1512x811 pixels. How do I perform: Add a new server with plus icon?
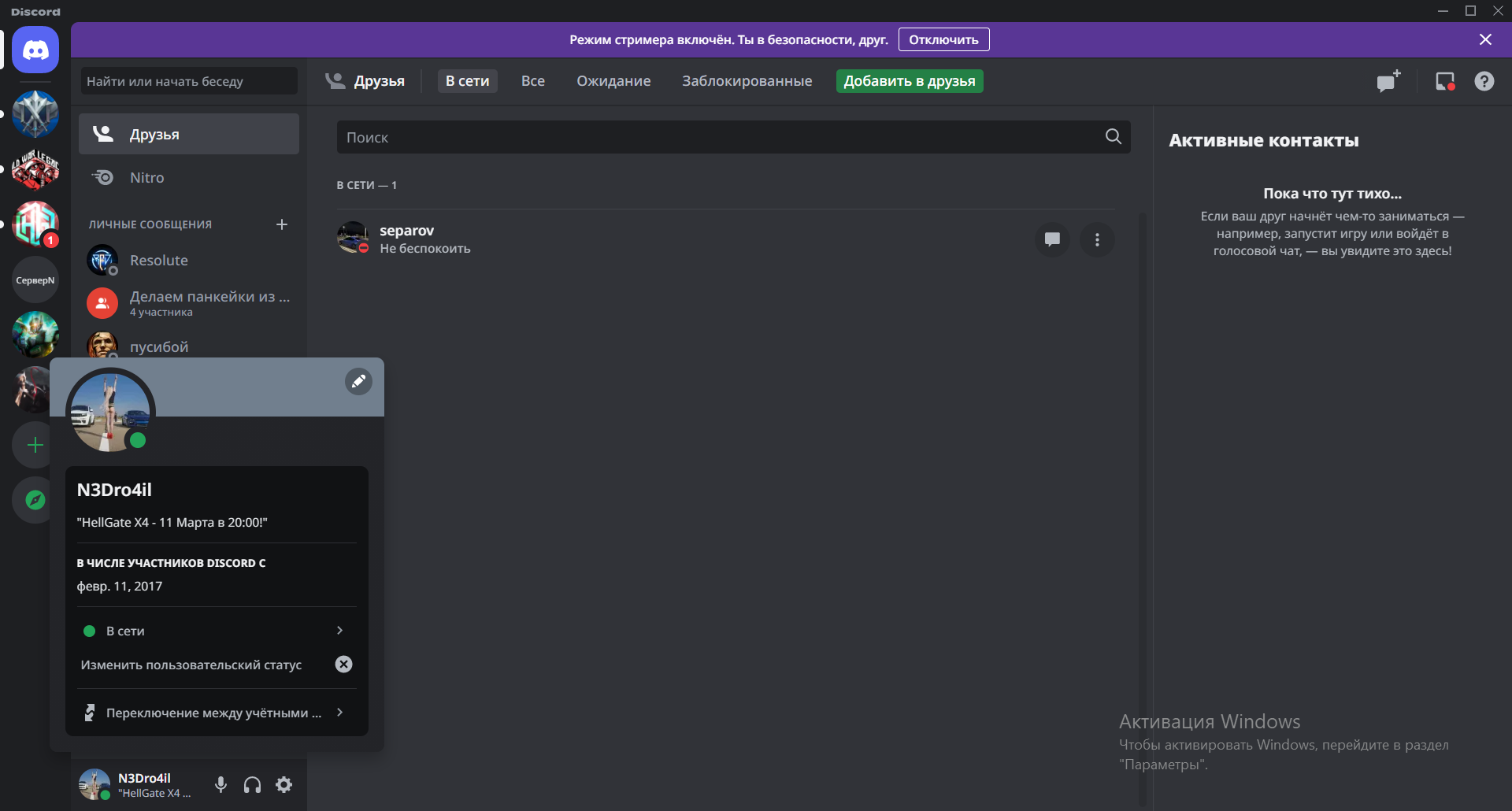(35, 445)
